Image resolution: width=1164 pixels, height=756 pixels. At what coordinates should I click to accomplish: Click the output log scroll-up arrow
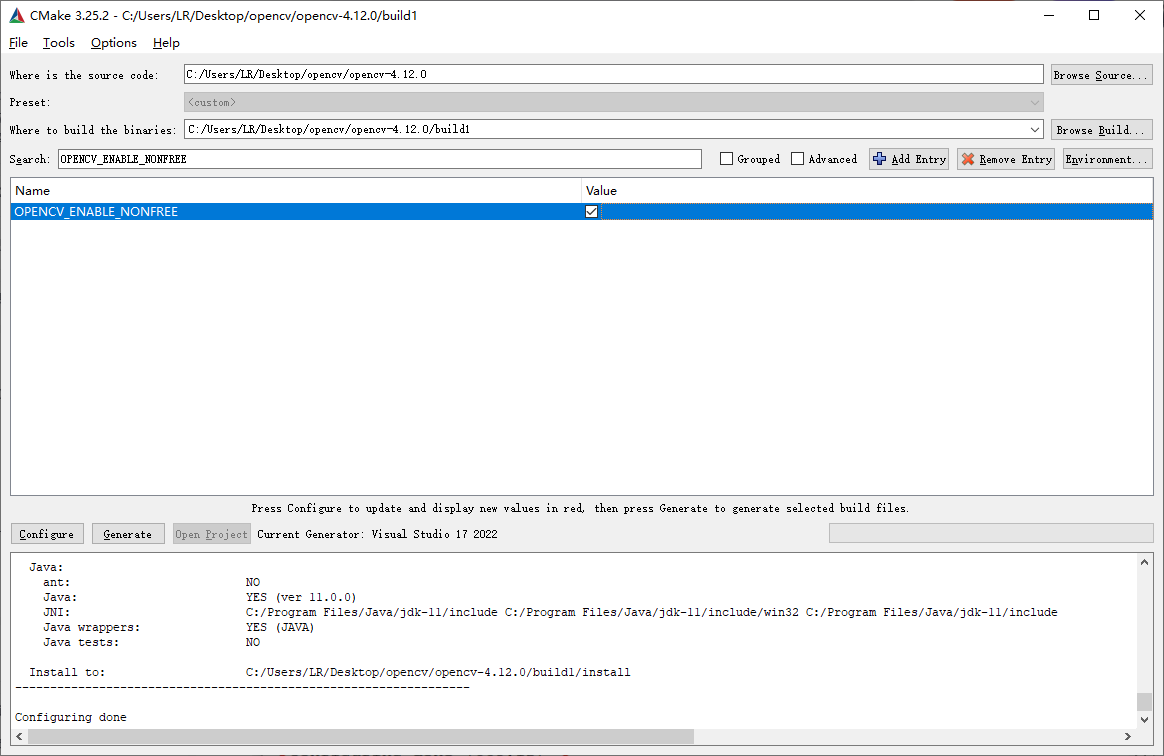[x=1144, y=562]
